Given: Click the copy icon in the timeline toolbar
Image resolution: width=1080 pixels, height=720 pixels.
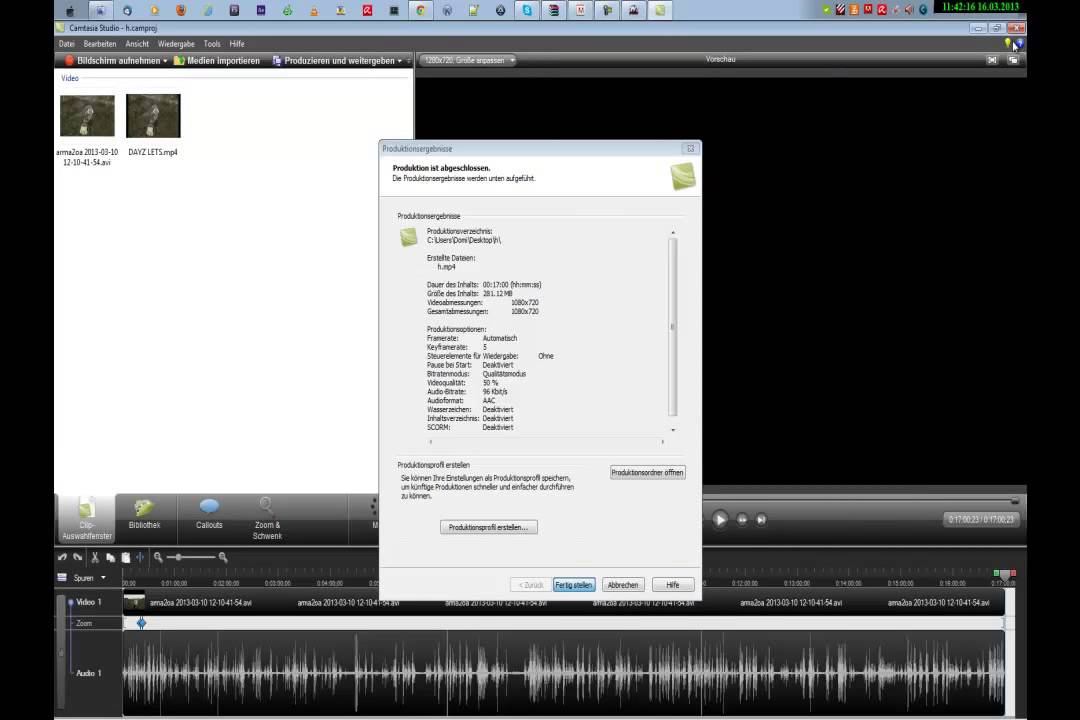Looking at the screenshot, I should click(110, 557).
